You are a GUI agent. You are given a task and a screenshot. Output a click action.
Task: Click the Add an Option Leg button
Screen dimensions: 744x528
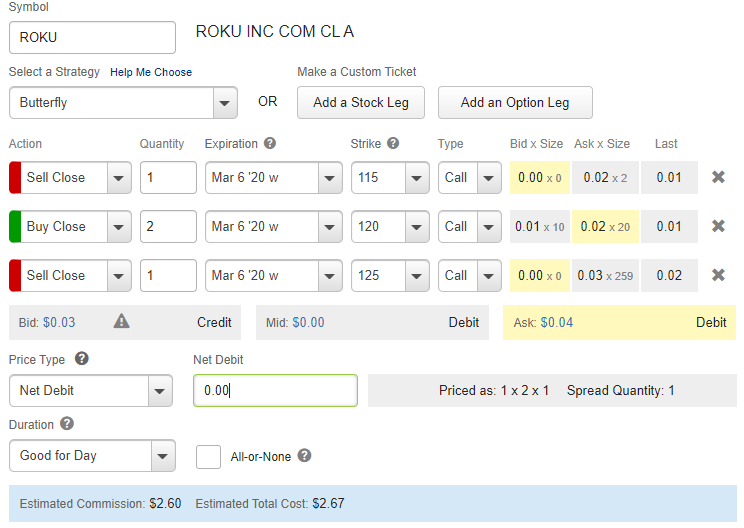coord(515,102)
